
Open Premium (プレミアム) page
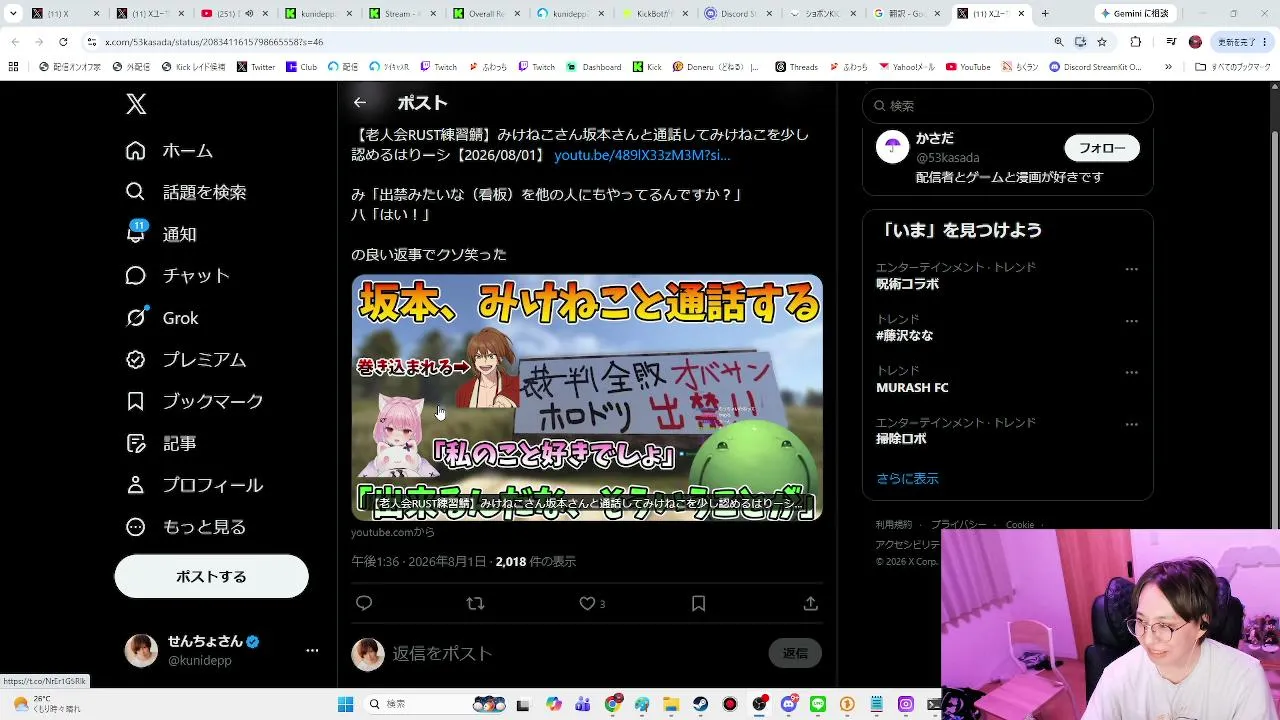click(x=186, y=360)
